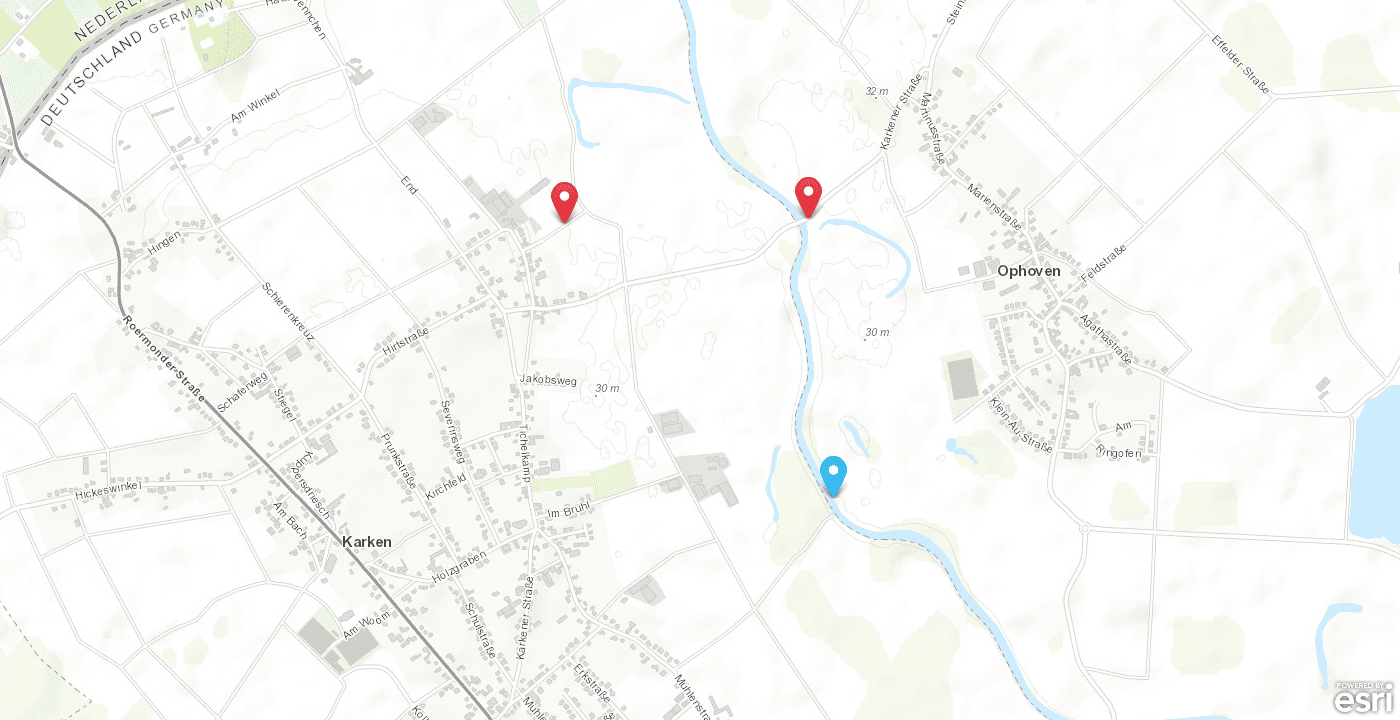Click the Im Bruhl street label

pyautogui.click(x=570, y=509)
